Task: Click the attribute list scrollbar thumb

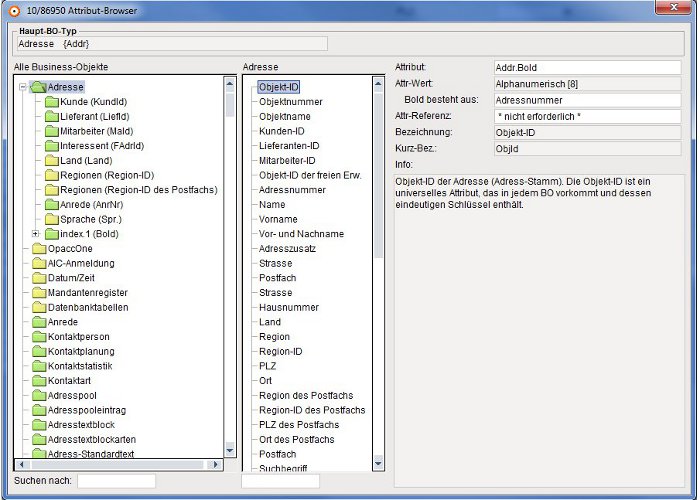Action: [378, 175]
